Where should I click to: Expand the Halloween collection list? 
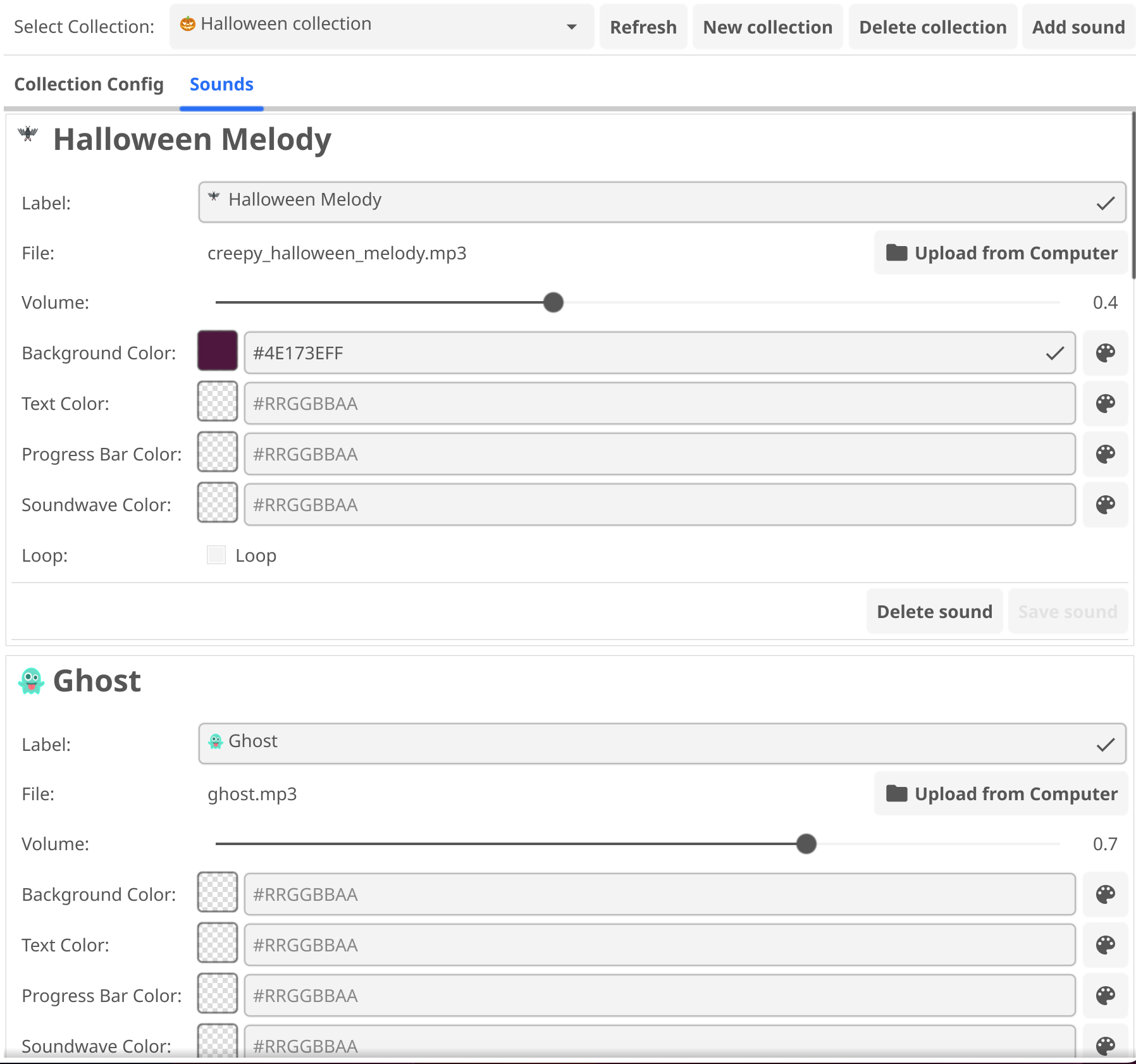(x=571, y=27)
